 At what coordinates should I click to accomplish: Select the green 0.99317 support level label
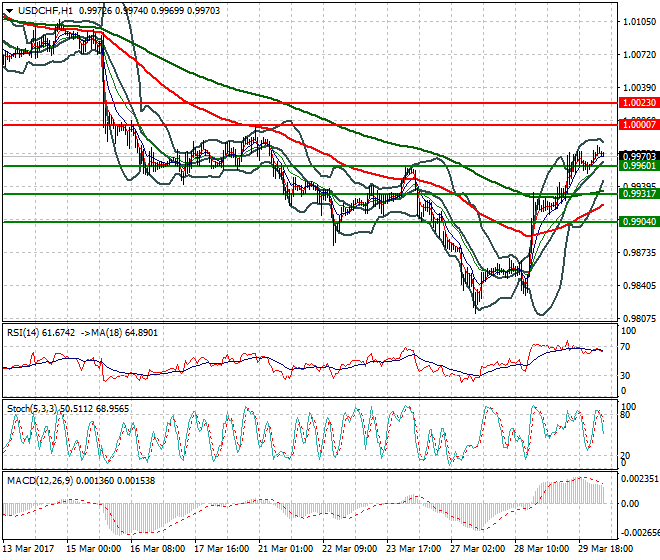click(x=639, y=194)
